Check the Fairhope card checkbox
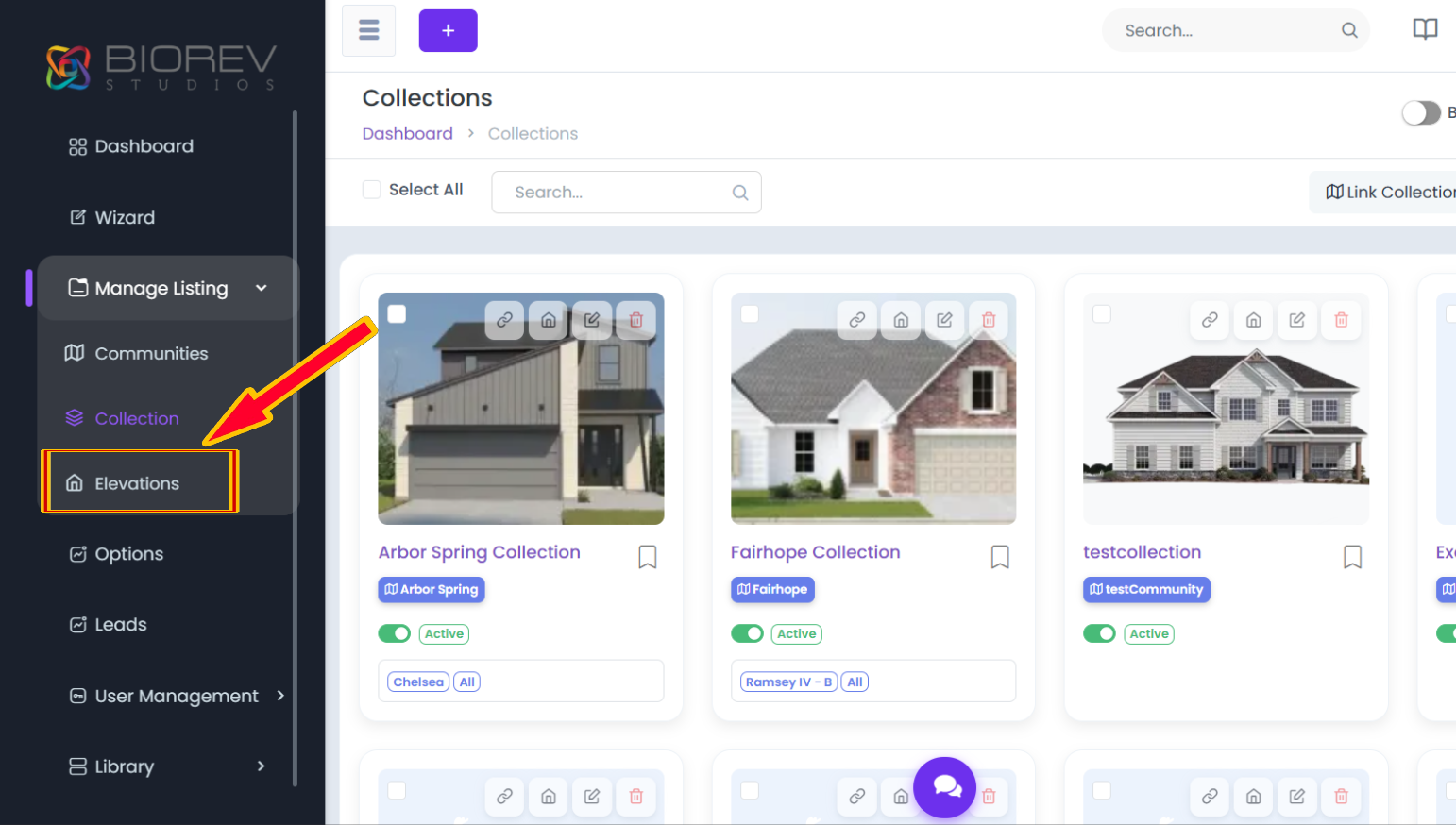Image resolution: width=1456 pixels, height=825 pixels. 750,313
